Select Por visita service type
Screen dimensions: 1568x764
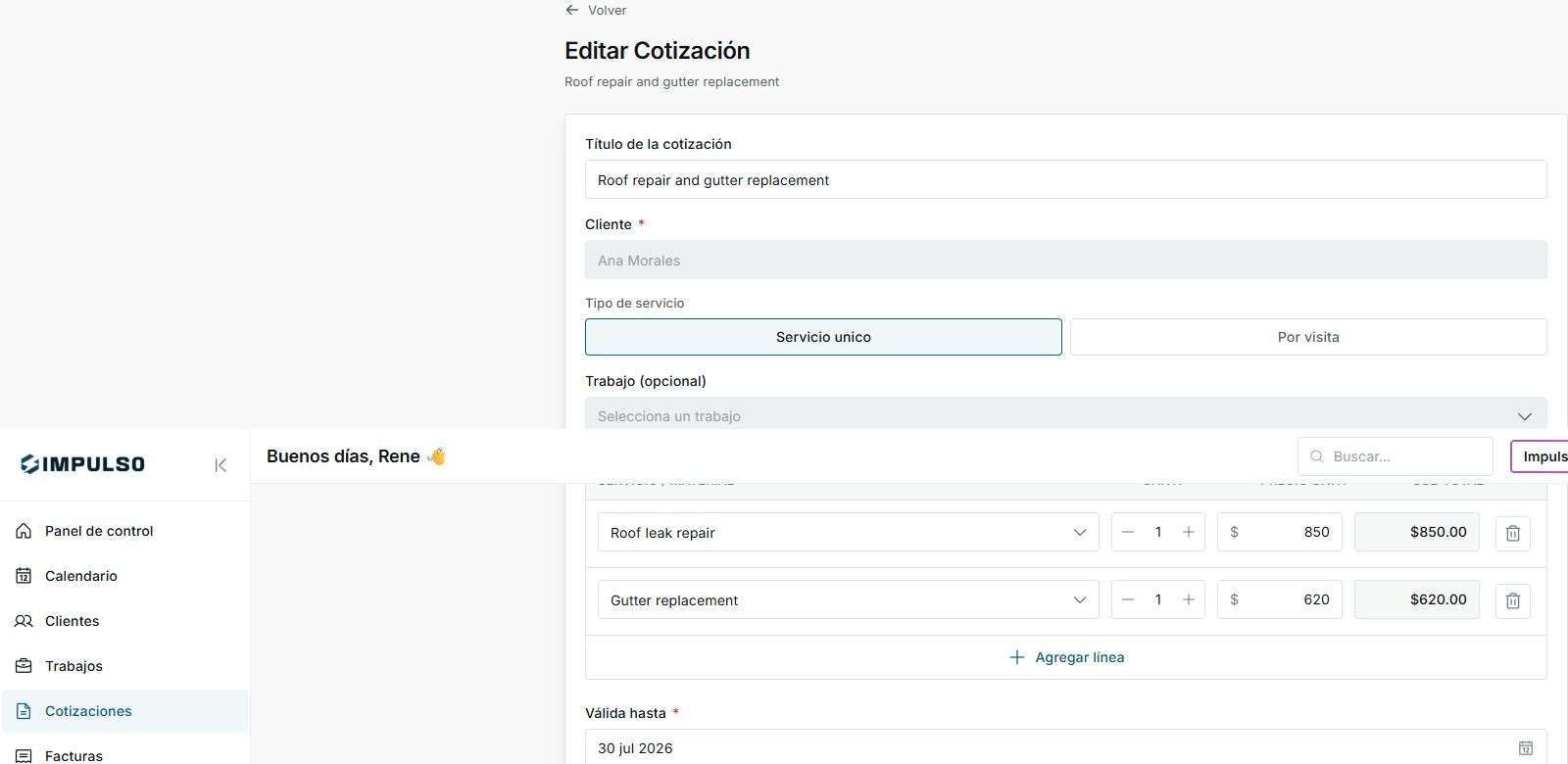coord(1308,337)
